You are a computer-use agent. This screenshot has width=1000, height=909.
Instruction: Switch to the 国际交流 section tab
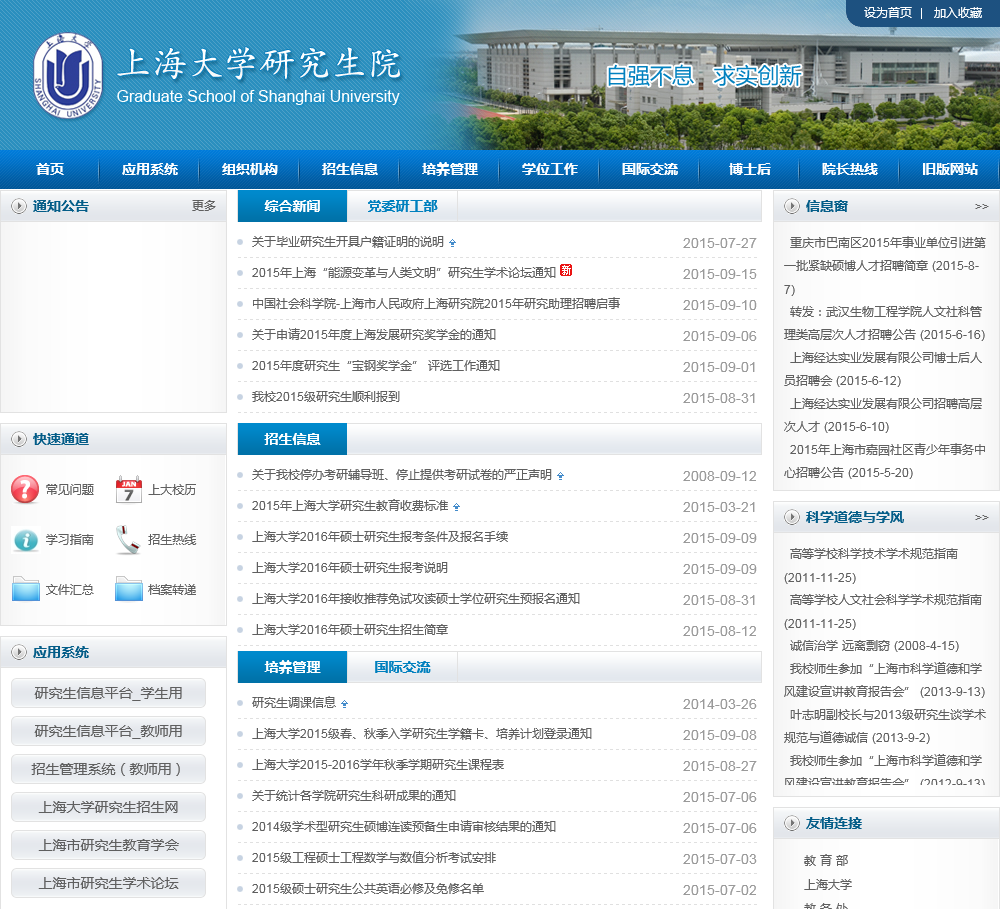(402, 667)
